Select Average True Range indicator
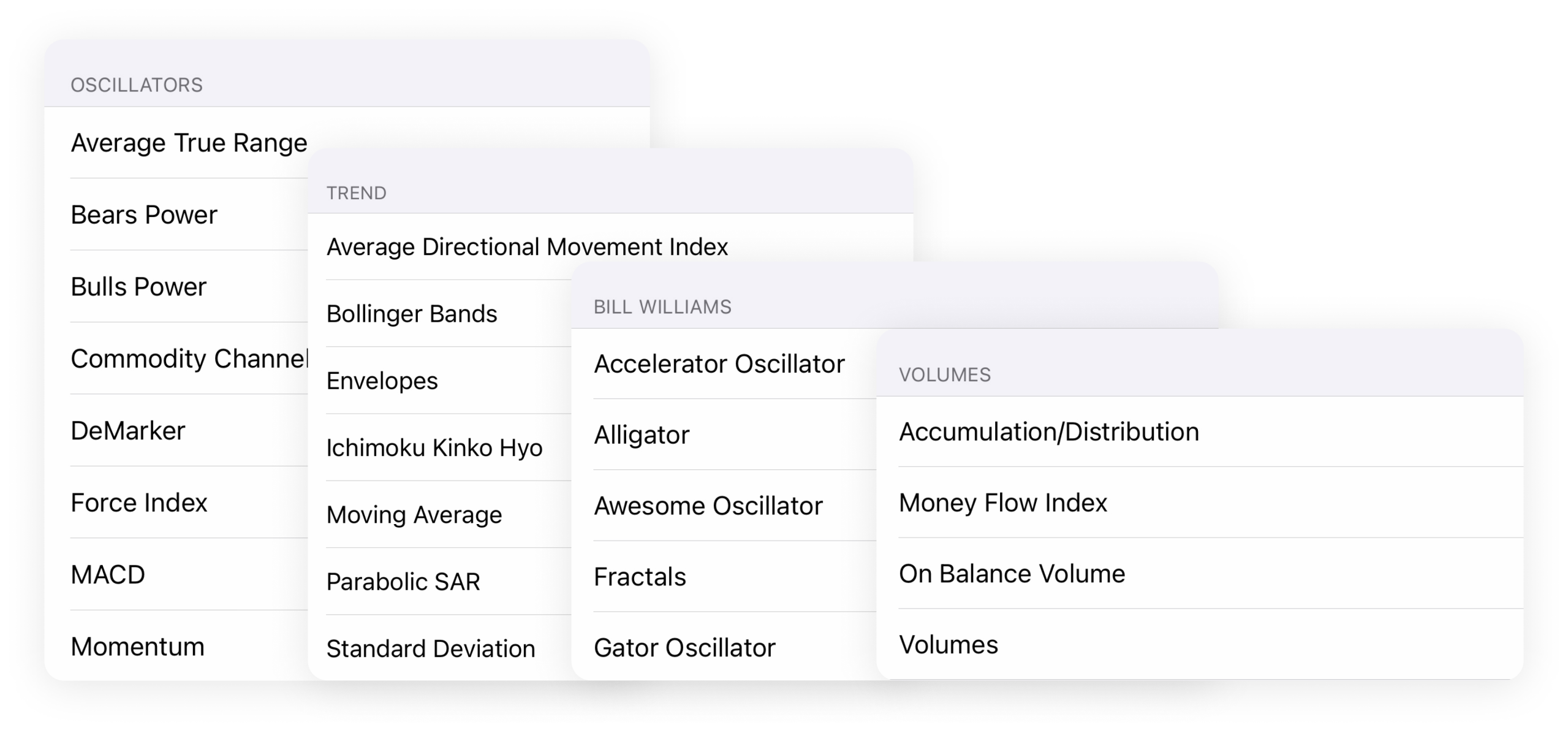Screen dimensions: 1568x730 189,143
